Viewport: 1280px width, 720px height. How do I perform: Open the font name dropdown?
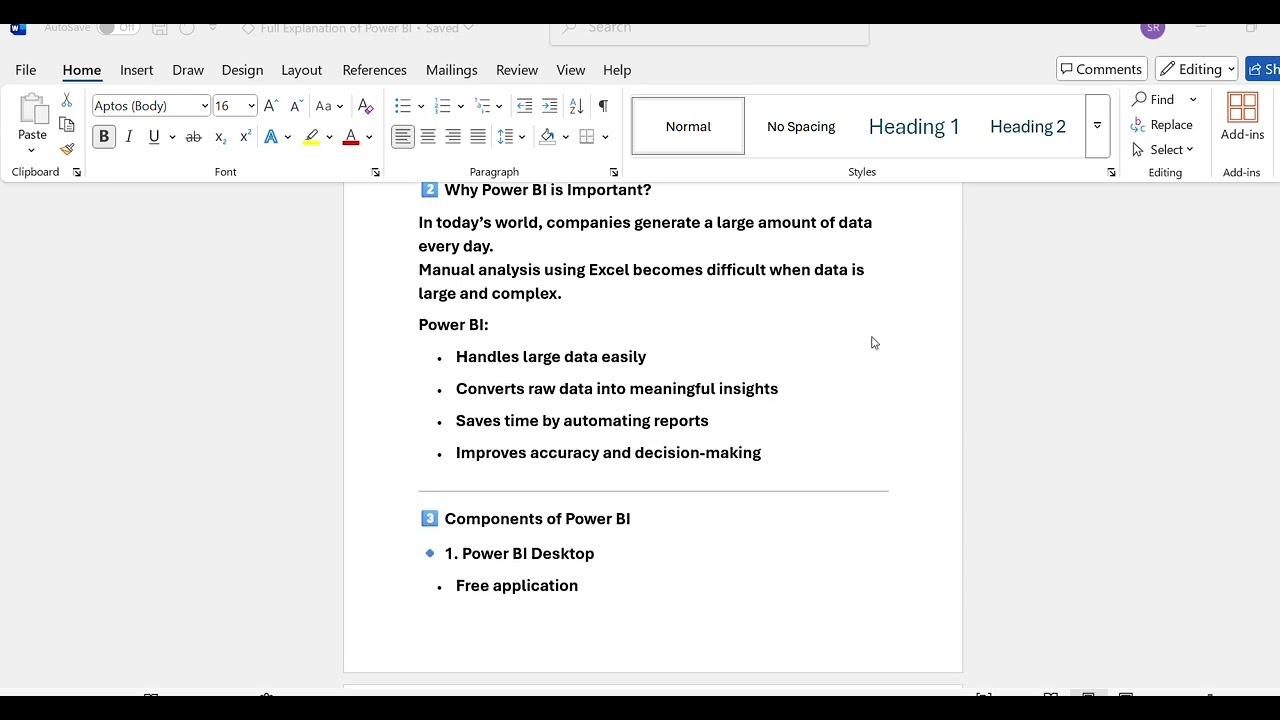pos(204,106)
